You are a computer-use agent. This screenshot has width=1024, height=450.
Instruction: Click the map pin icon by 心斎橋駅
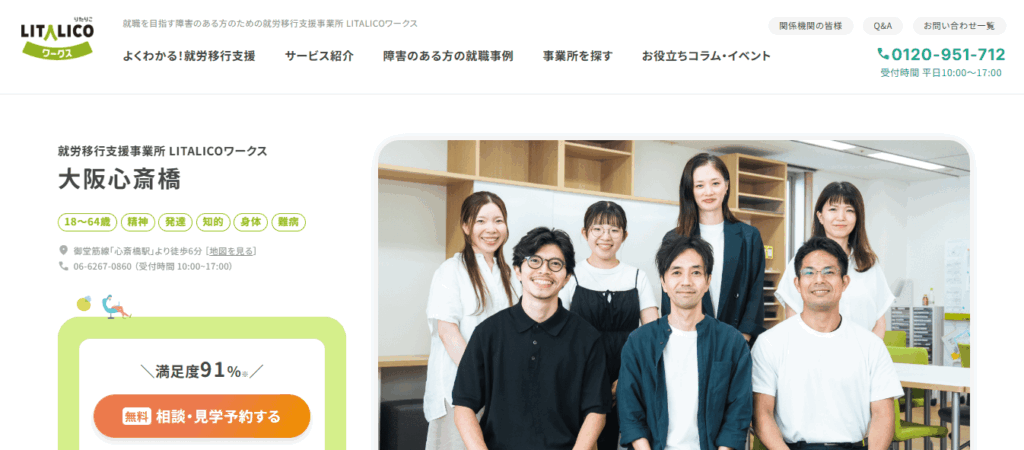tap(63, 250)
